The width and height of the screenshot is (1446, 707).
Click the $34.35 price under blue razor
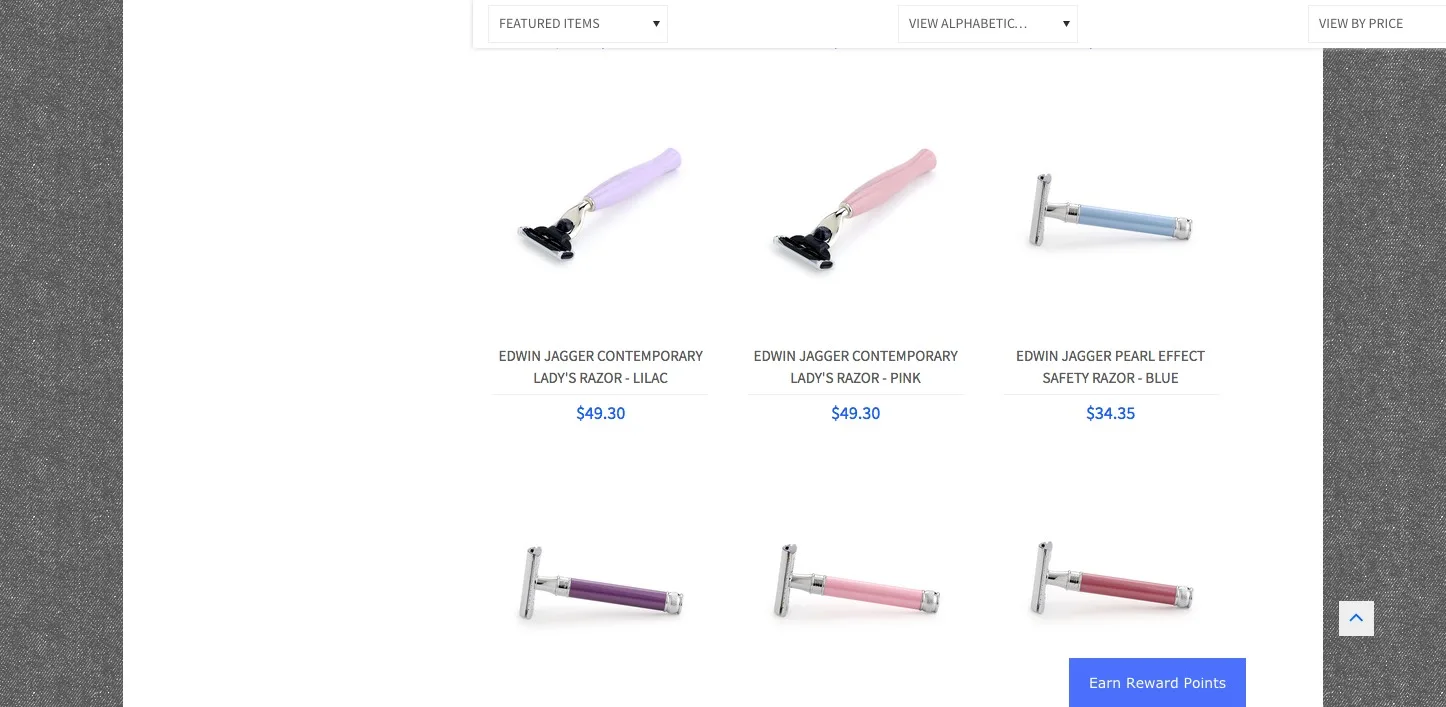(1110, 413)
